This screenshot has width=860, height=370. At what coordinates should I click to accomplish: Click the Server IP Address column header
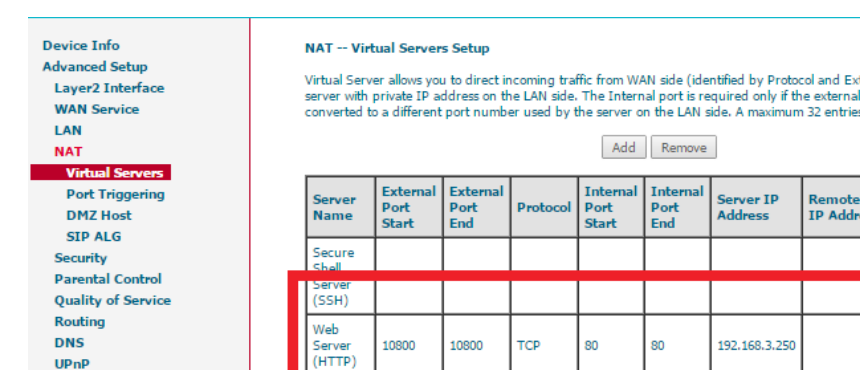[x=756, y=207]
